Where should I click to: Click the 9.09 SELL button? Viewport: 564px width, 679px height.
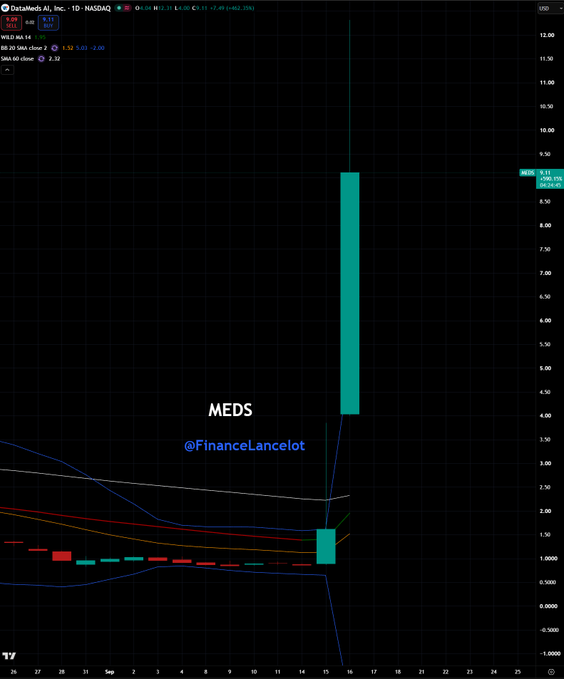[x=11, y=23]
